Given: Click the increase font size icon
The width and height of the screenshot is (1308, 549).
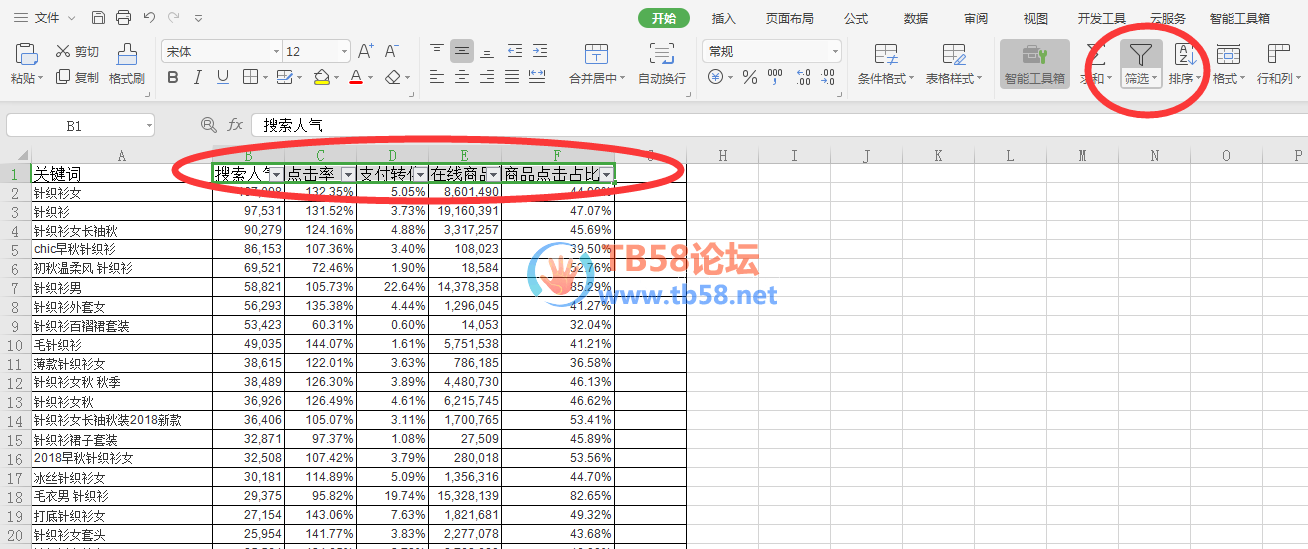Looking at the screenshot, I should click(x=365, y=51).
